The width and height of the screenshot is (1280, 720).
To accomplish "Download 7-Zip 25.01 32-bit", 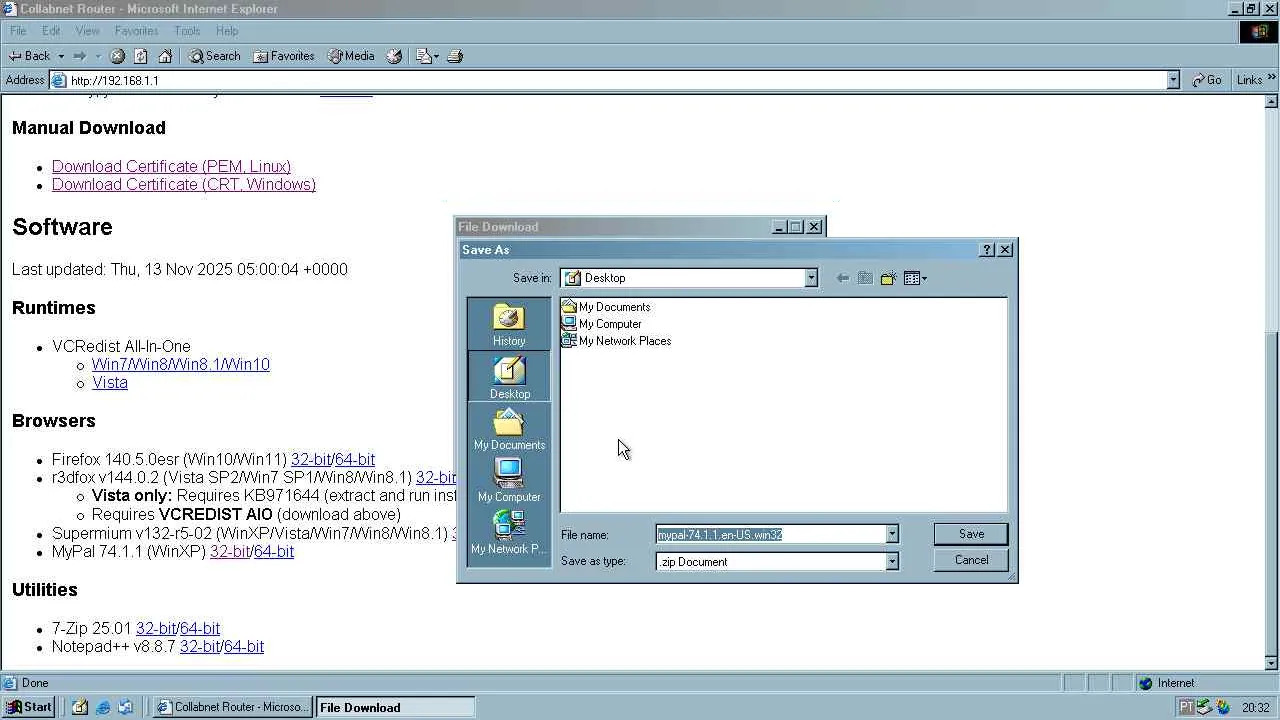I will [x=156, y=628].
